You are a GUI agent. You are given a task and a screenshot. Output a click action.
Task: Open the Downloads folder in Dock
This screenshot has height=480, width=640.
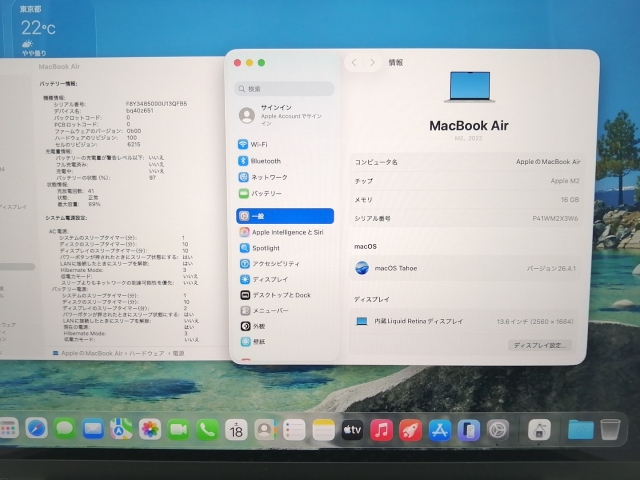[580, 430]
